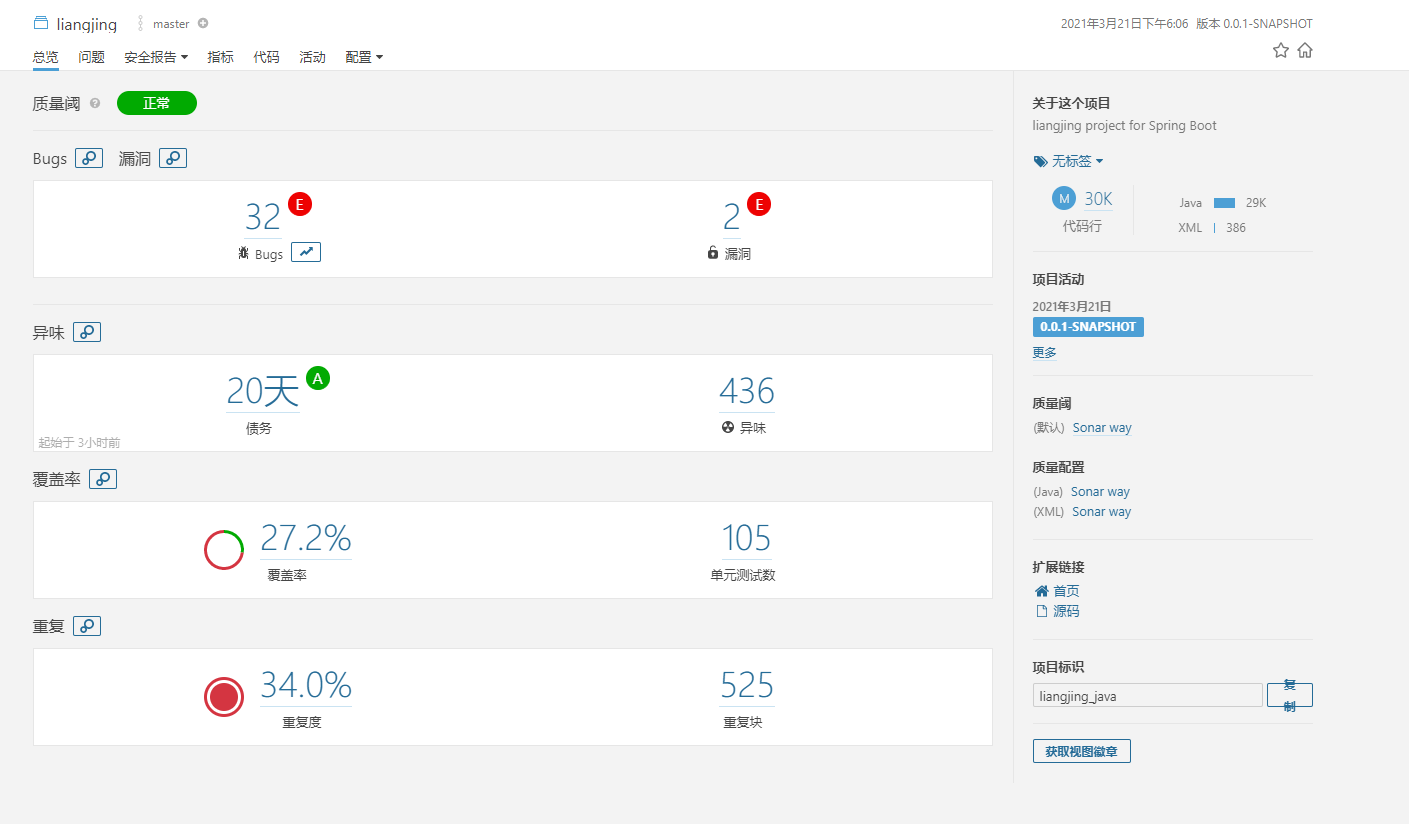Open 异味 measure details icon
The width and height of the screenshot is (1409, 824).
pyautogui.click(x=87, y=332)
